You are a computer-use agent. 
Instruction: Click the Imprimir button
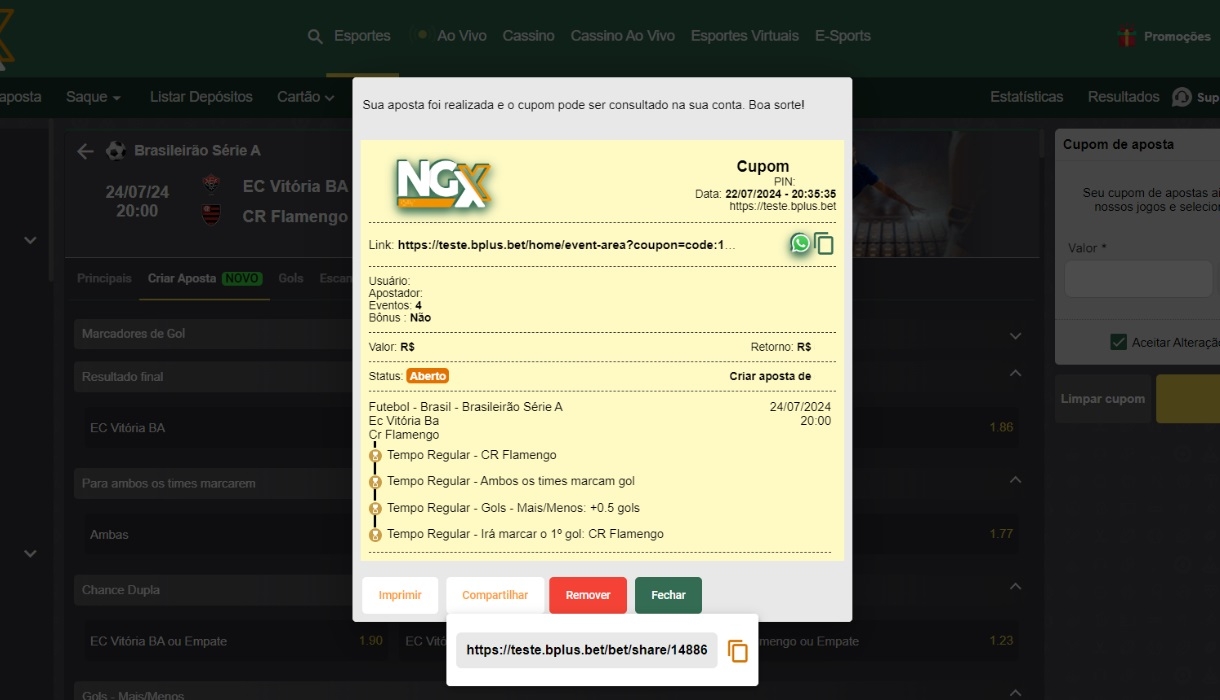[400, 595]
